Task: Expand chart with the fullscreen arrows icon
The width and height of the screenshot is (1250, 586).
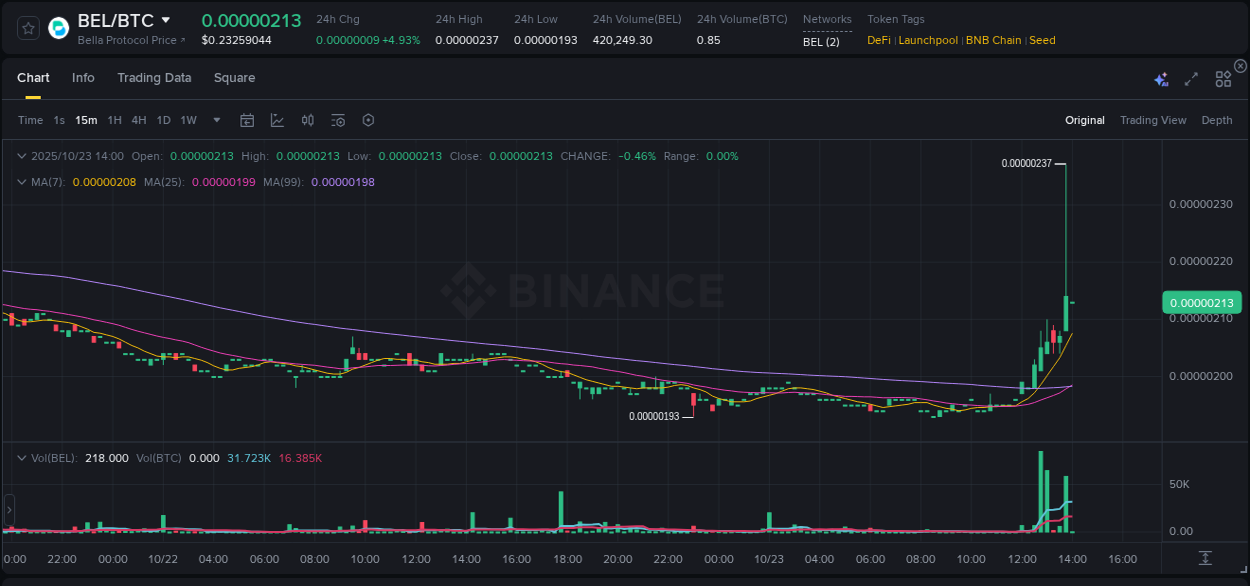Action: [1190, 78]
